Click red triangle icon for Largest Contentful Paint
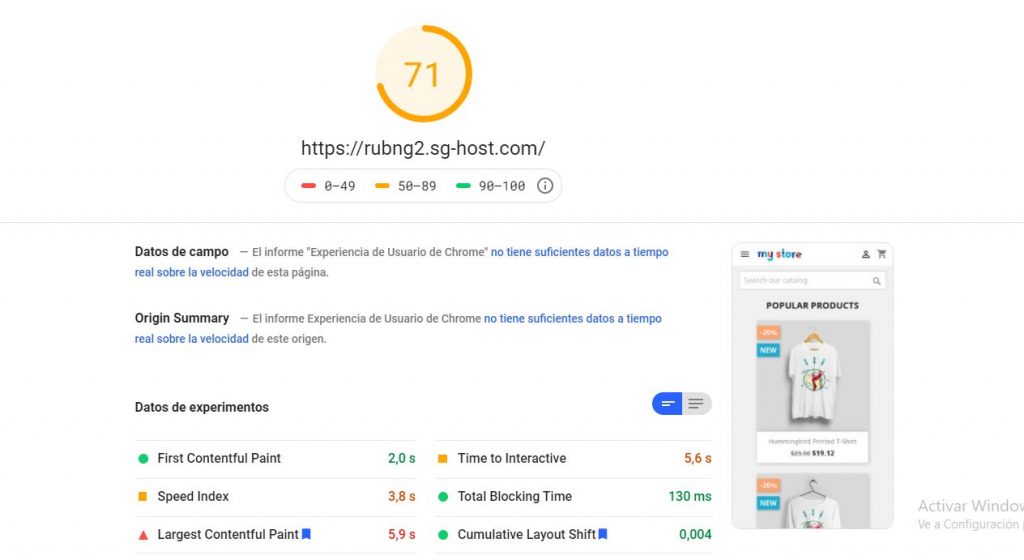 [143, 535]
